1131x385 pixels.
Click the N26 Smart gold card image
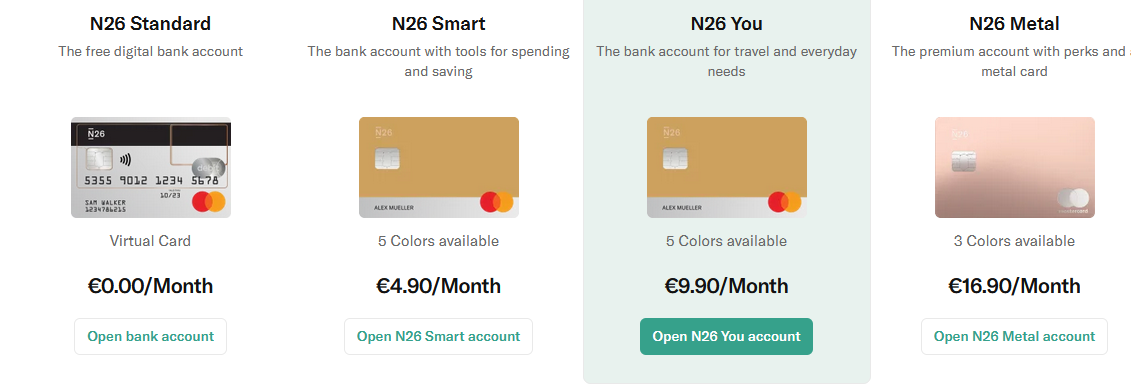pyautogui.click(x=439, y=167)
